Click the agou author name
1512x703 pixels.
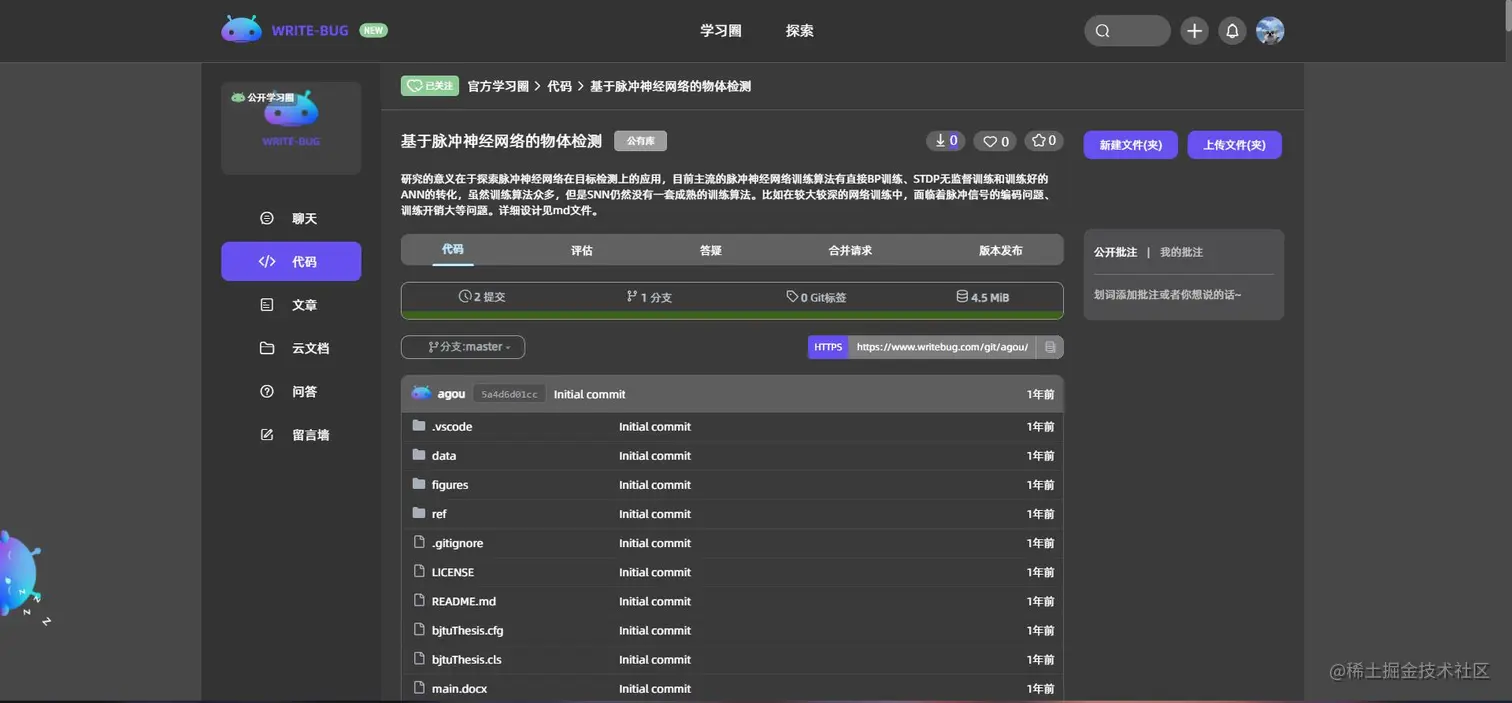(452, 394)
